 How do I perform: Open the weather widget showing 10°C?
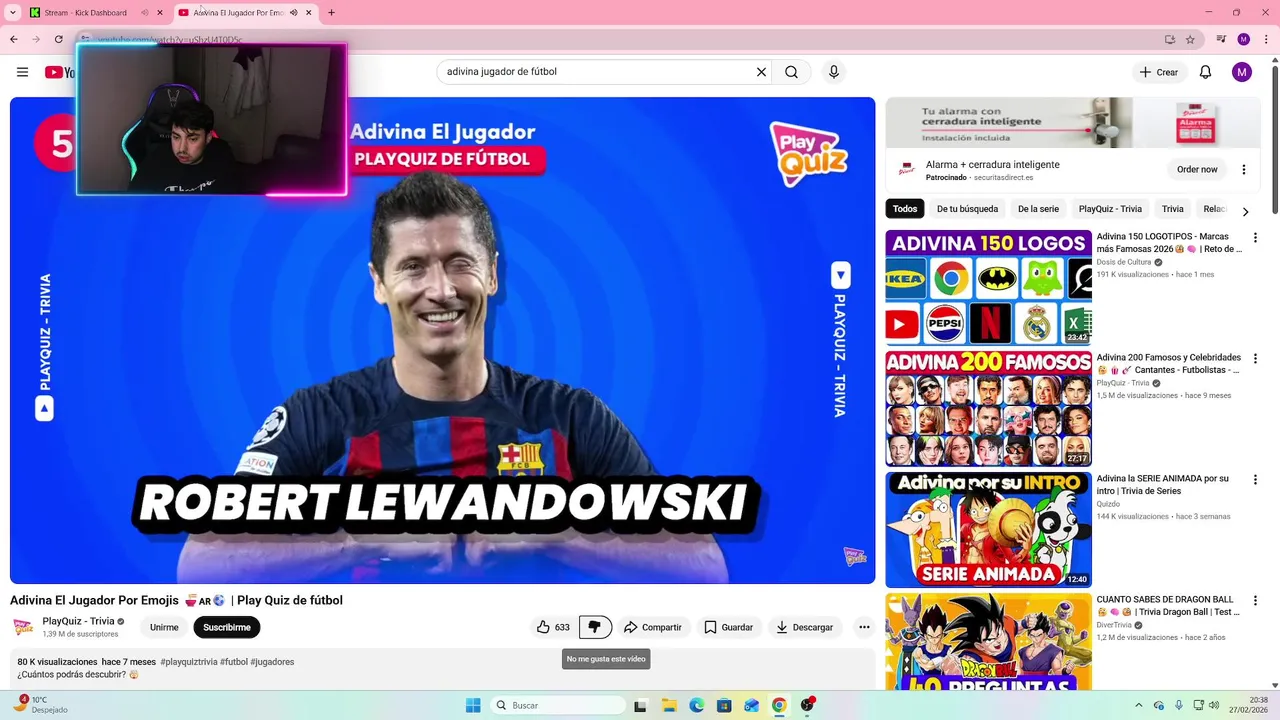pos(40,705)
